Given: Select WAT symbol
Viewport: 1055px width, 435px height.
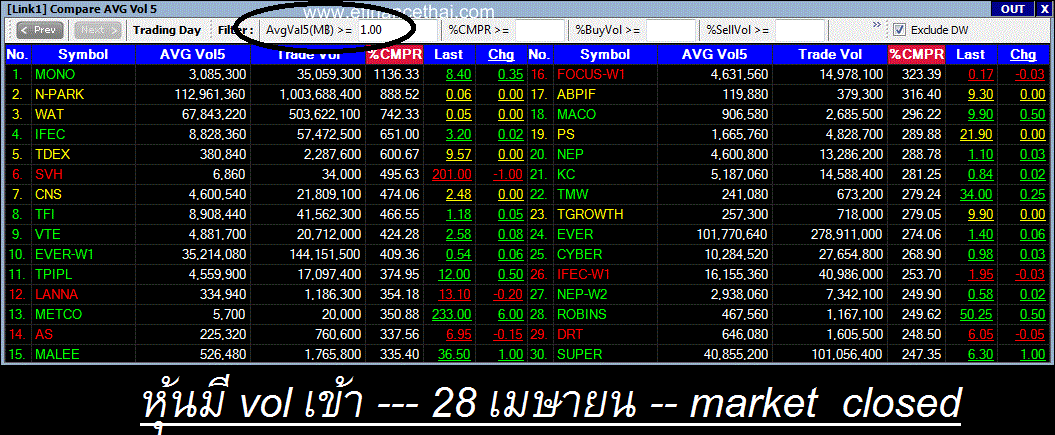Looking at the screenshot, I should point(50,114).
